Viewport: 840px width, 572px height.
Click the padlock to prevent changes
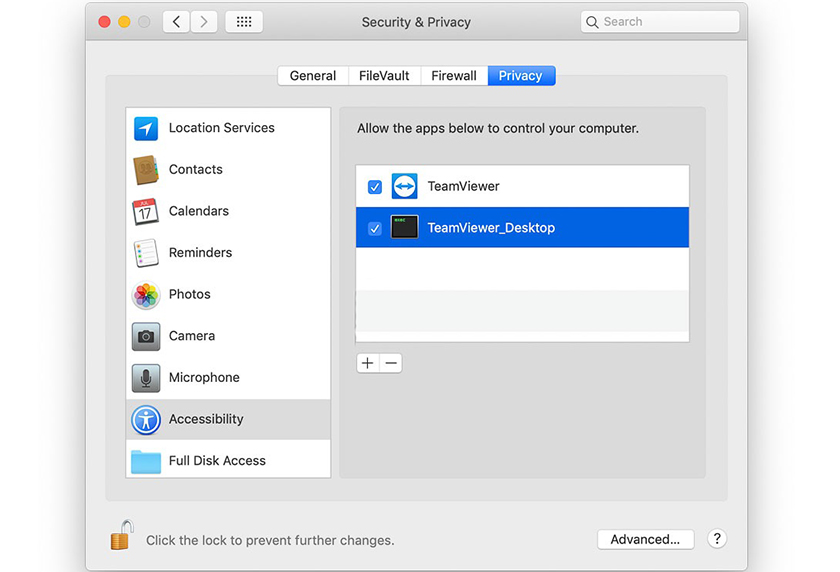[122, 535]
